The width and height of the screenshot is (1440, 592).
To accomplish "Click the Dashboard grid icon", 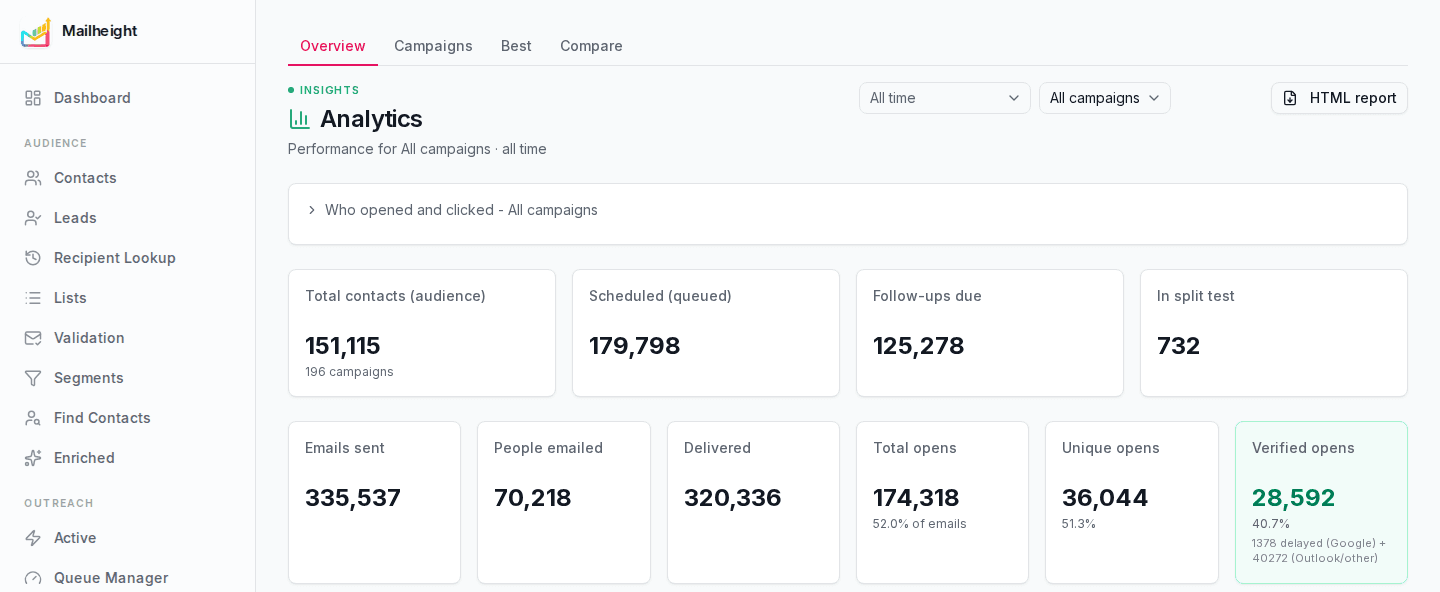I will pyautogui.click(x=33, y=98).
